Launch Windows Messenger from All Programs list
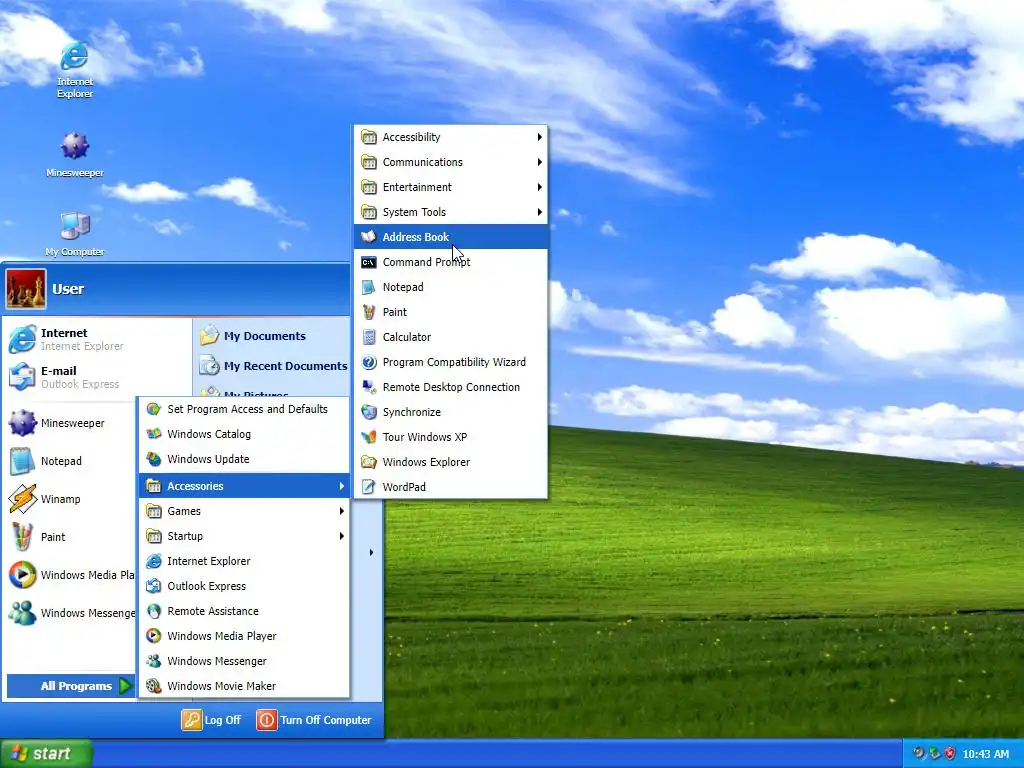 click(244, 661)
